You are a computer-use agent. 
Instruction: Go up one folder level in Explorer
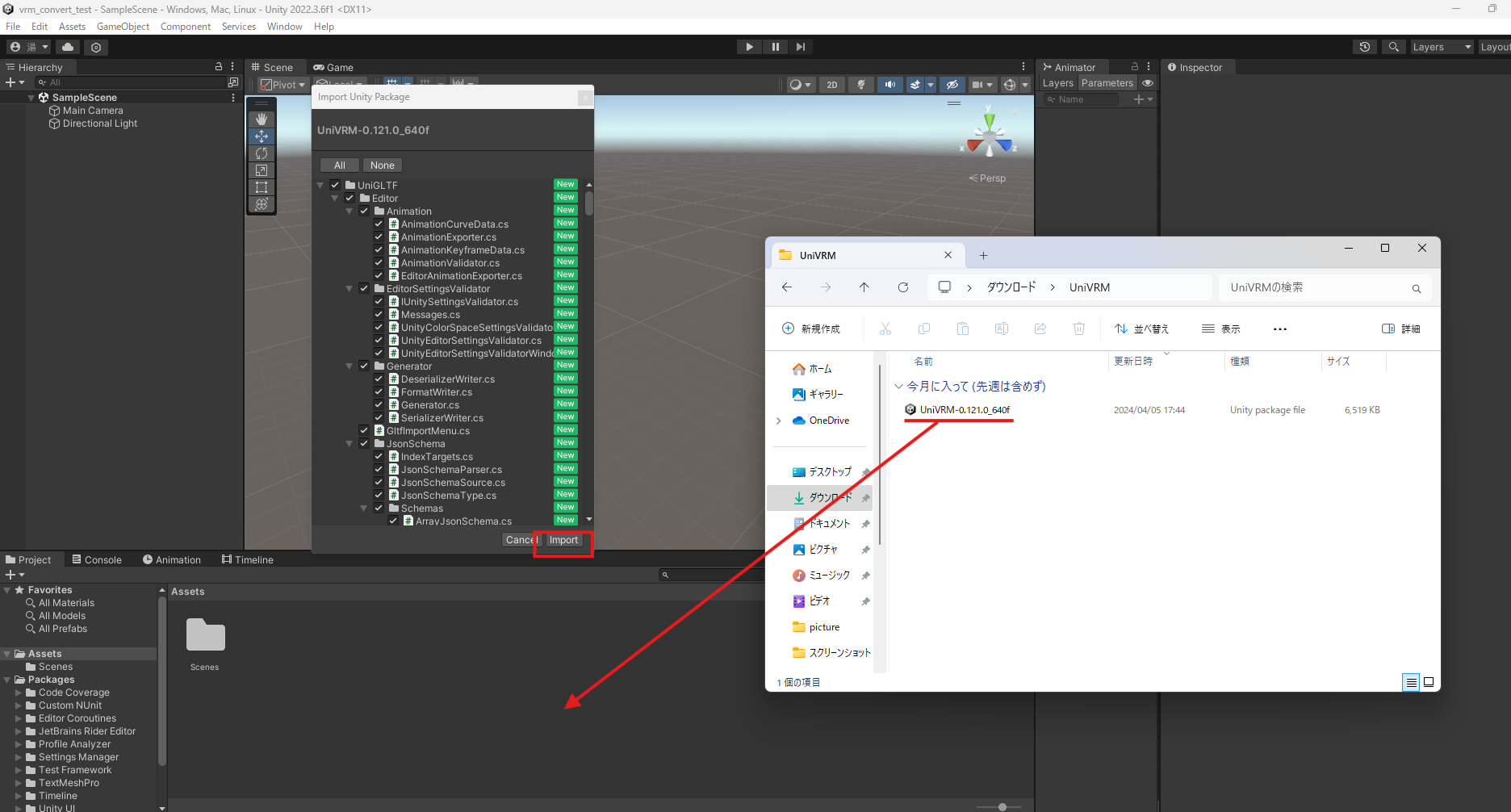tap(864, 287)
